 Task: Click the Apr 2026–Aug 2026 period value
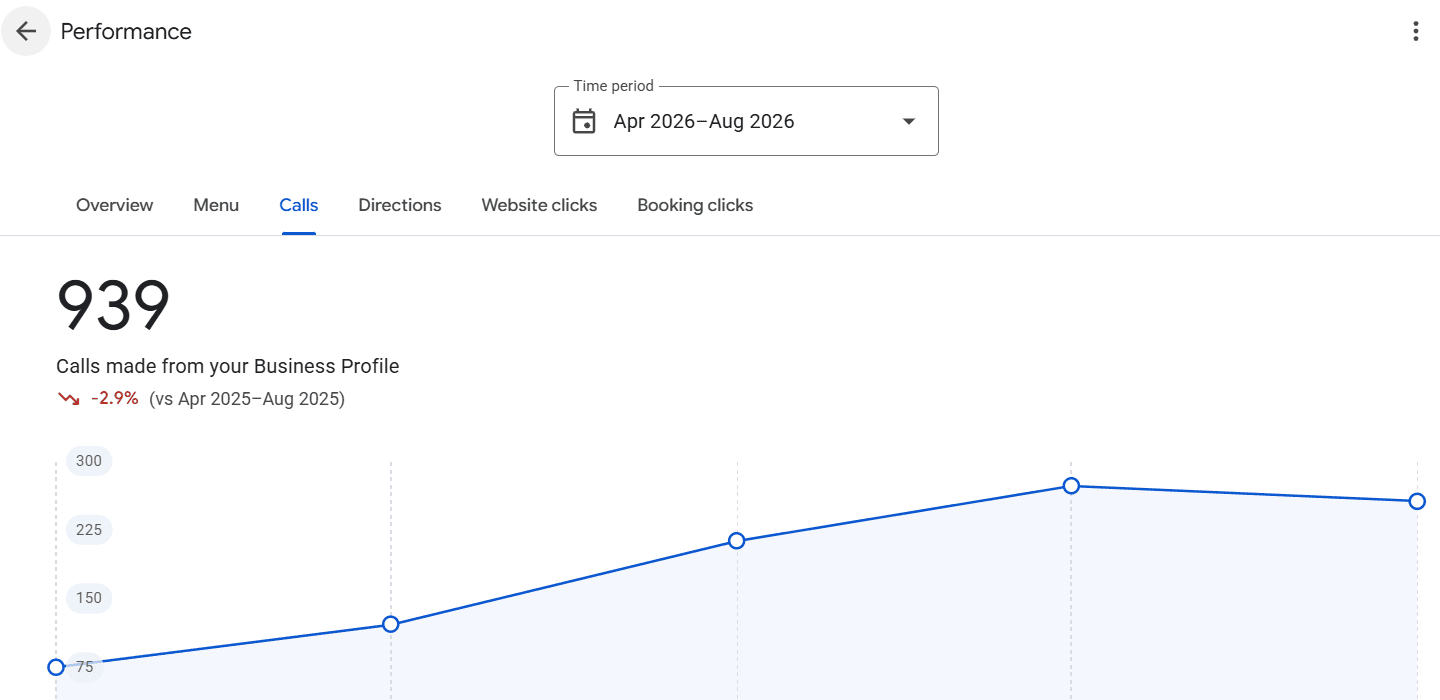(x=704, y=121)
